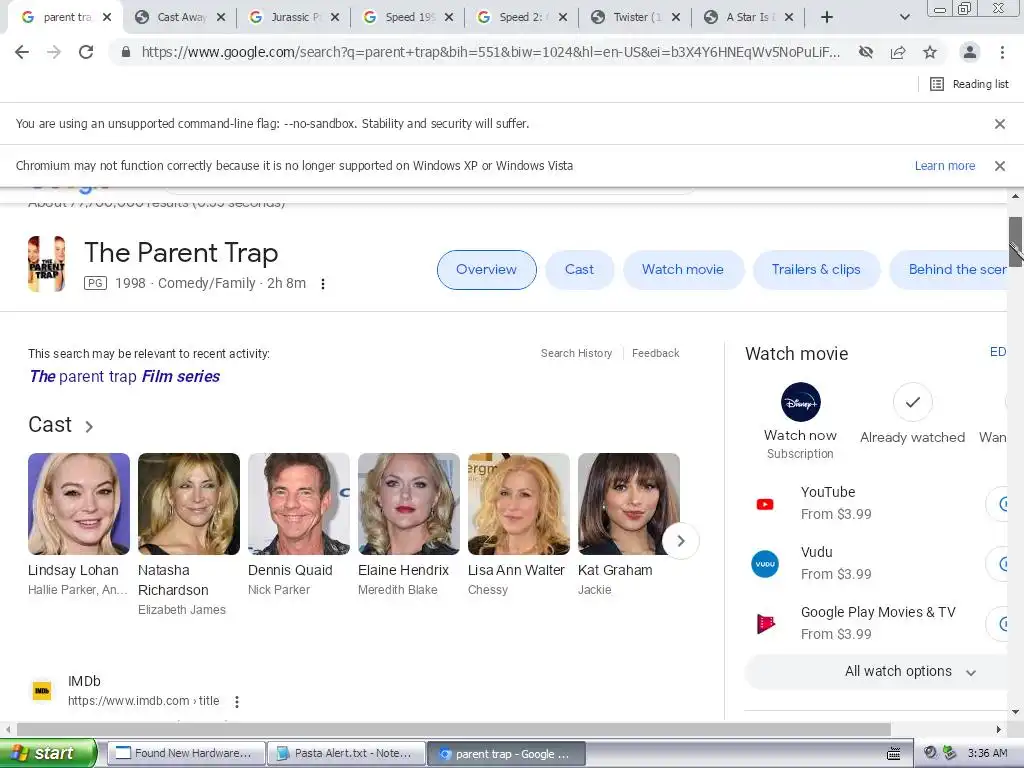Select the Cast chip
This screenshot has height=768, width=1024.
click(579, 270)
